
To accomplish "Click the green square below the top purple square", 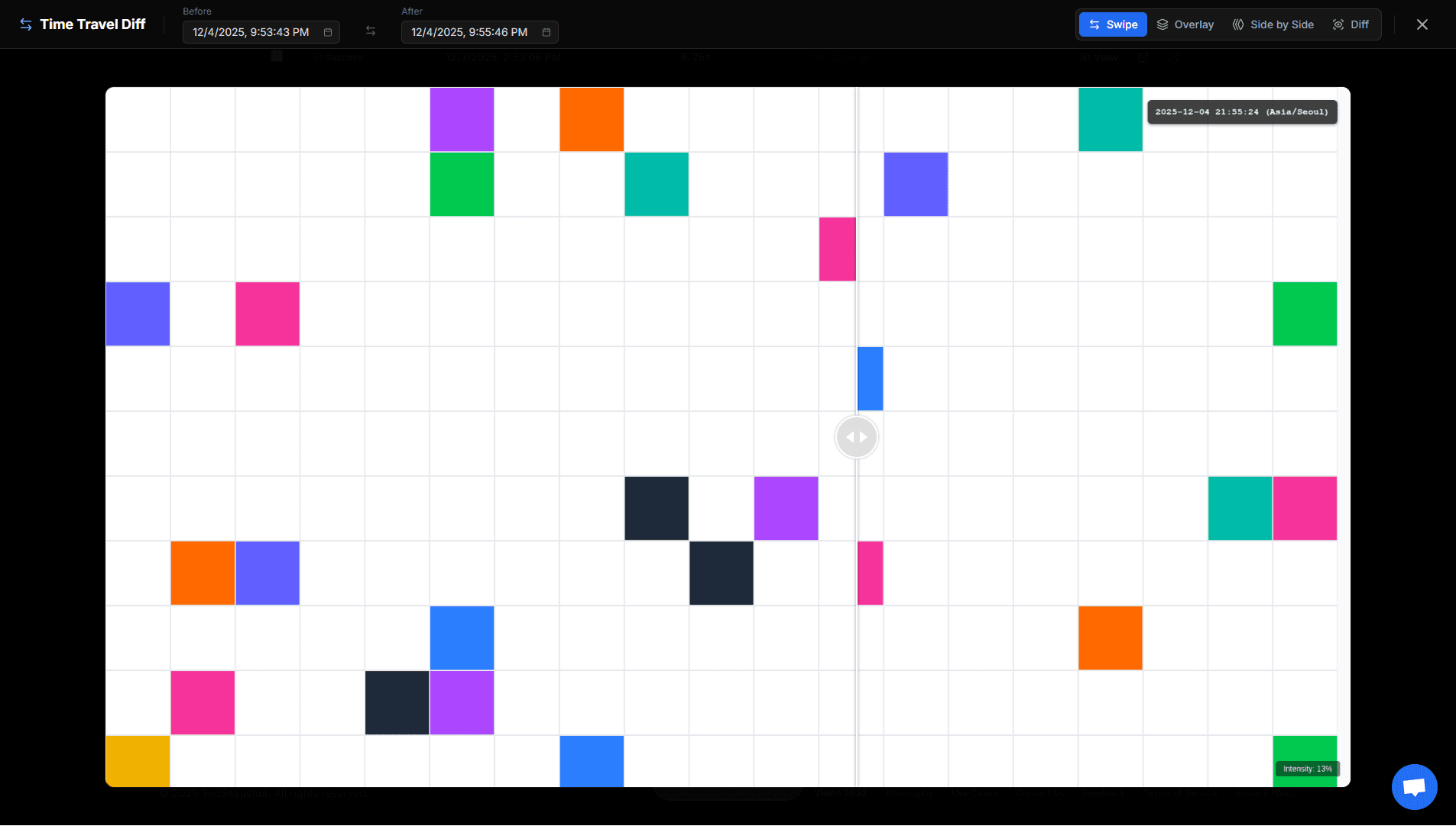I will tap(462, 184).
